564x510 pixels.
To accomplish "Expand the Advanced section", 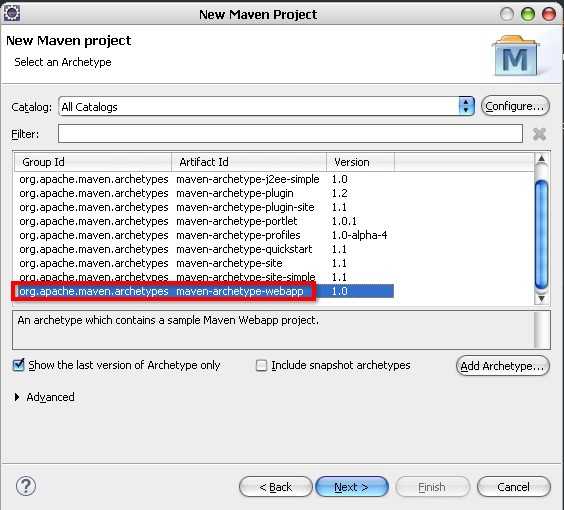I will pyautogui.click(x=17, y=397).
